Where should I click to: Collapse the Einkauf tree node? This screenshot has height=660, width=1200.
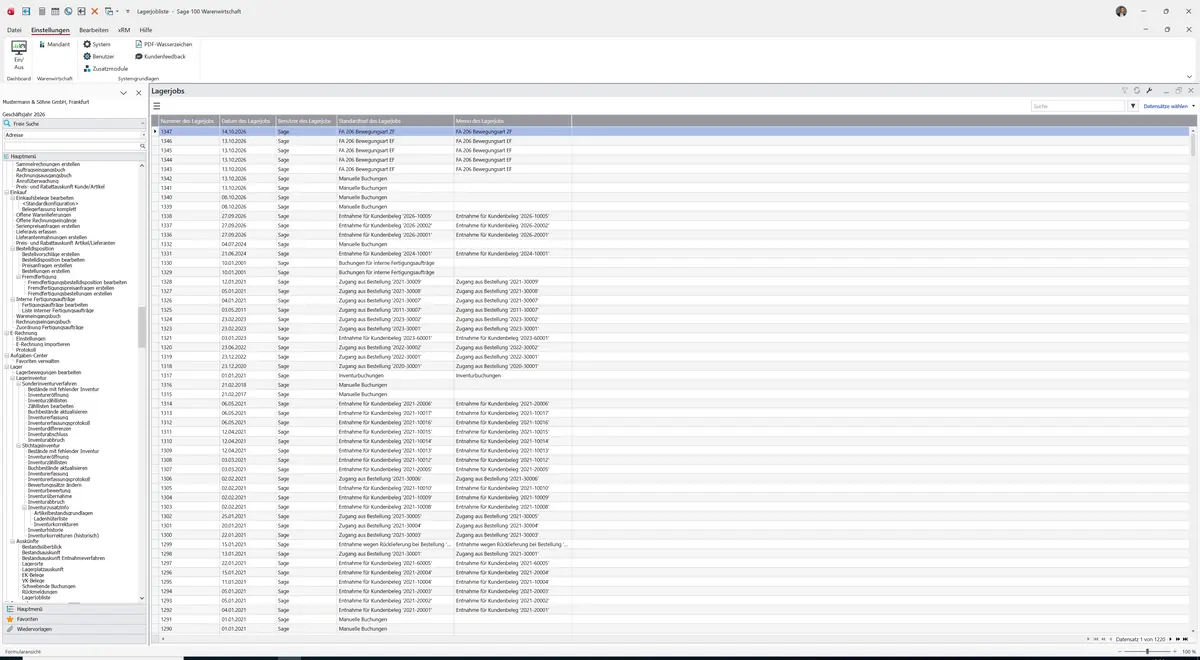point(6,192)
